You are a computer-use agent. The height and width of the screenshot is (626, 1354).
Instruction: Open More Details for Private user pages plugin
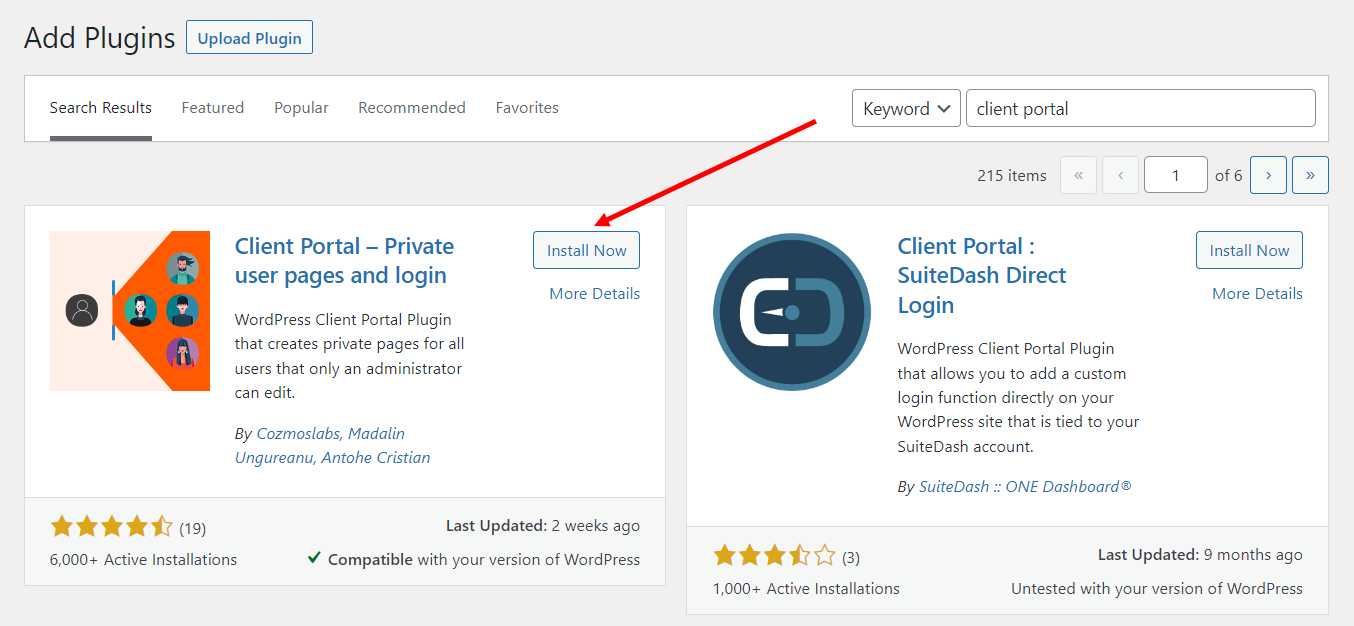(x=594, y=293)
